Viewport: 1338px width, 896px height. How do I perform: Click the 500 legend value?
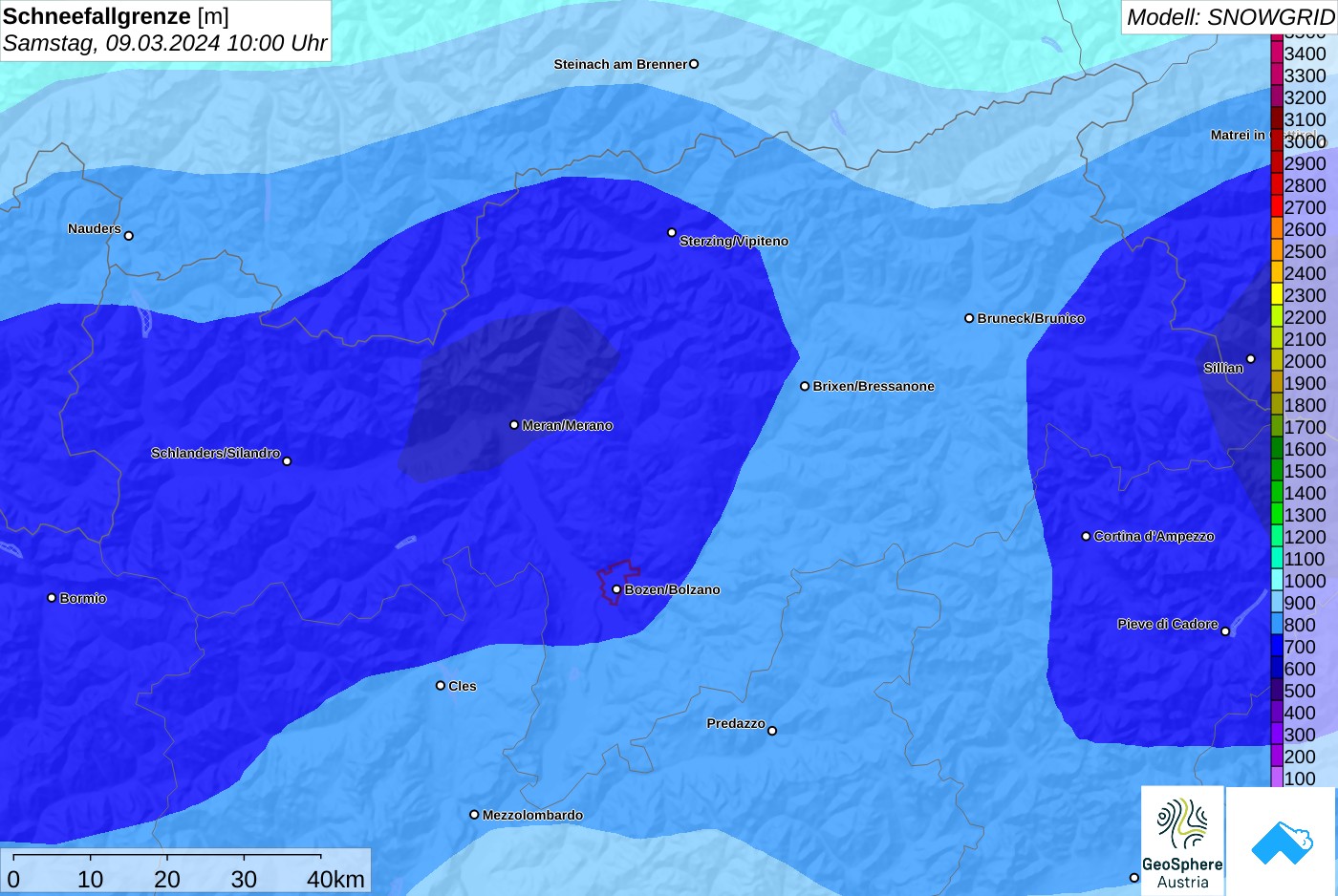(1300, 691)
